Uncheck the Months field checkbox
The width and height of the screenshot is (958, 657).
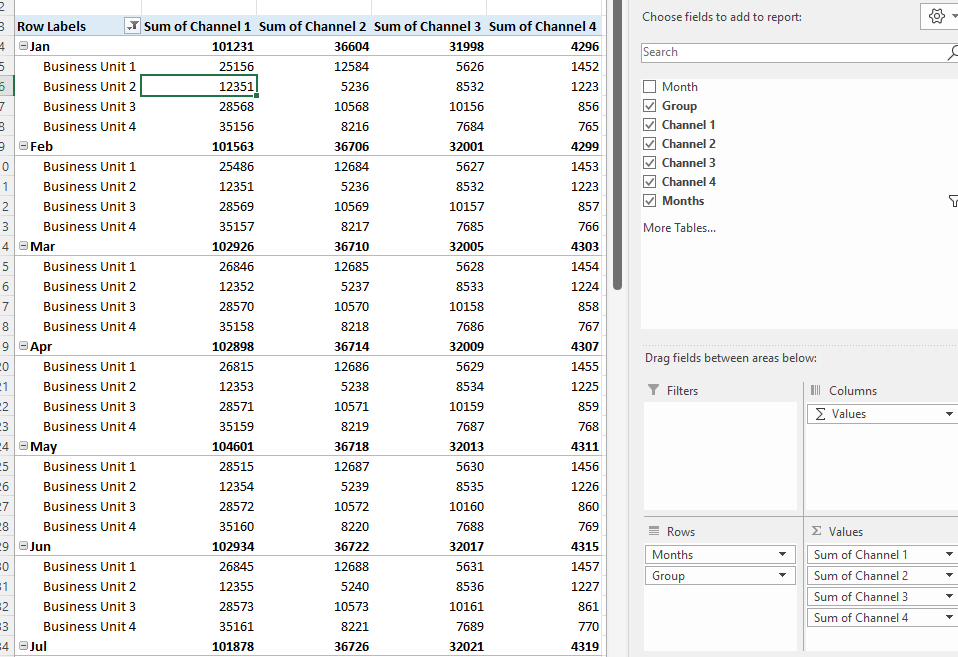click(x=649, y=200)
